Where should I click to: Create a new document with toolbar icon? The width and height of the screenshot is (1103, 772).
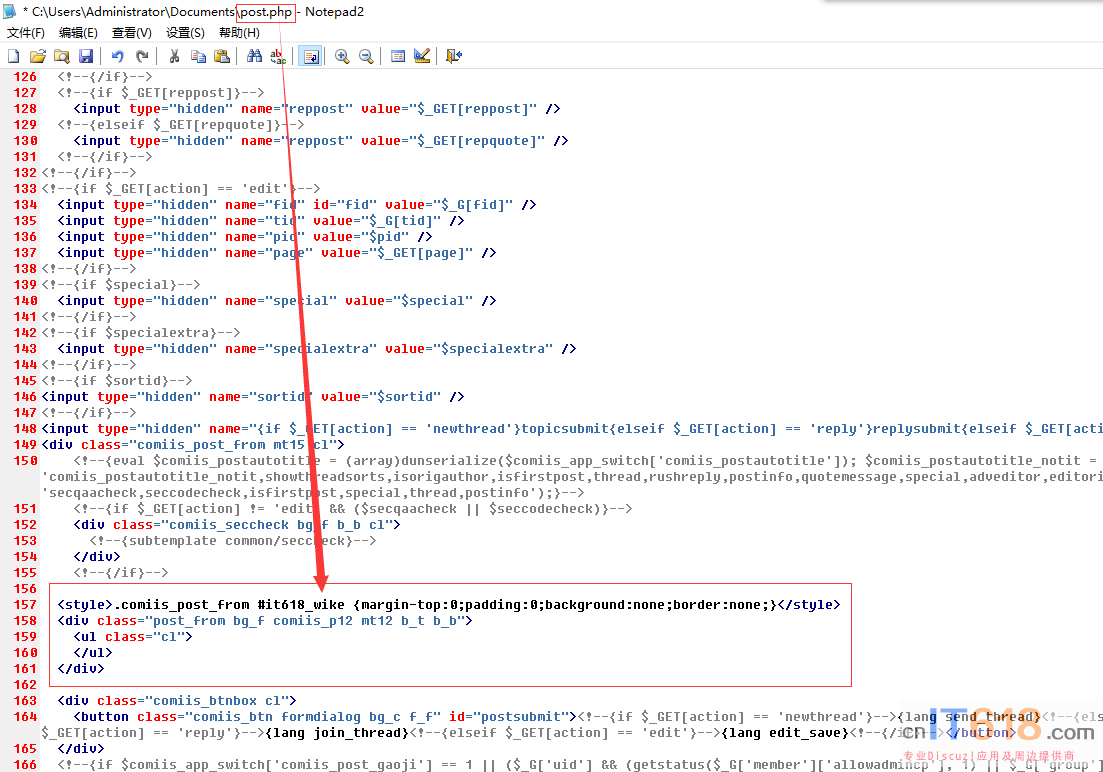[13, 56]
